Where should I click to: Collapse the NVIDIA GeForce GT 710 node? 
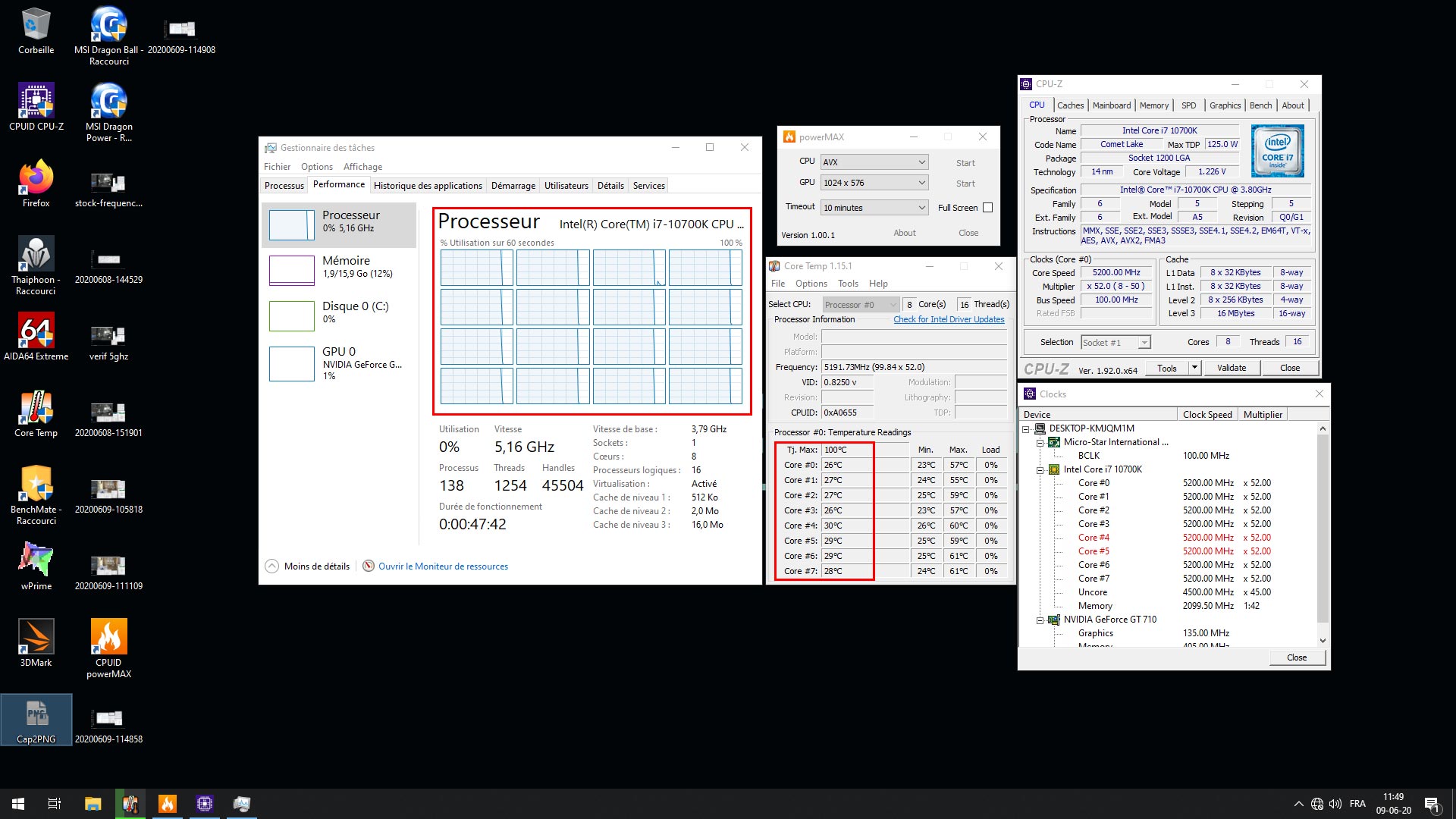[x=1040, y=620]
